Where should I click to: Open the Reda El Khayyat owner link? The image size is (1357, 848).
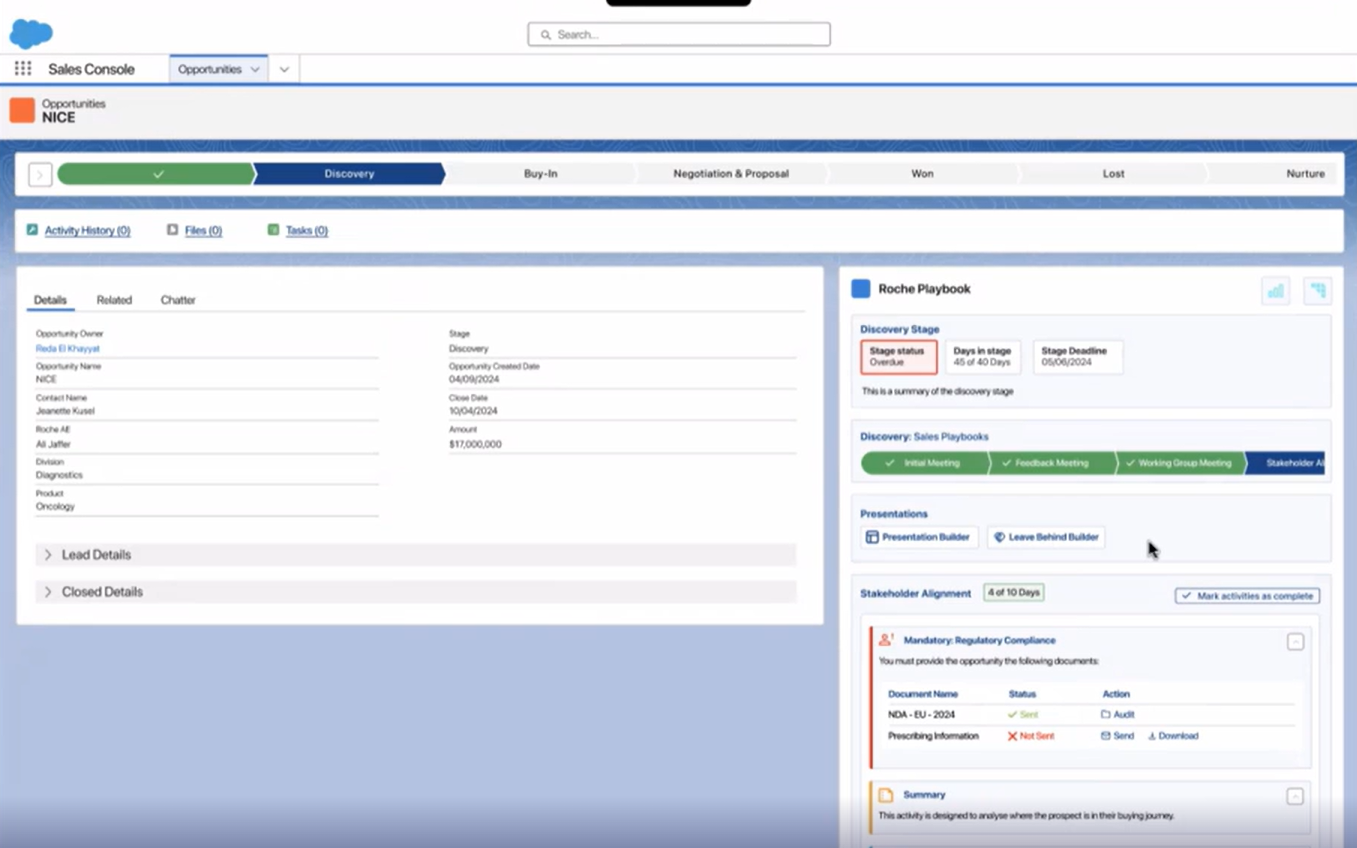(x=68, y=349)
